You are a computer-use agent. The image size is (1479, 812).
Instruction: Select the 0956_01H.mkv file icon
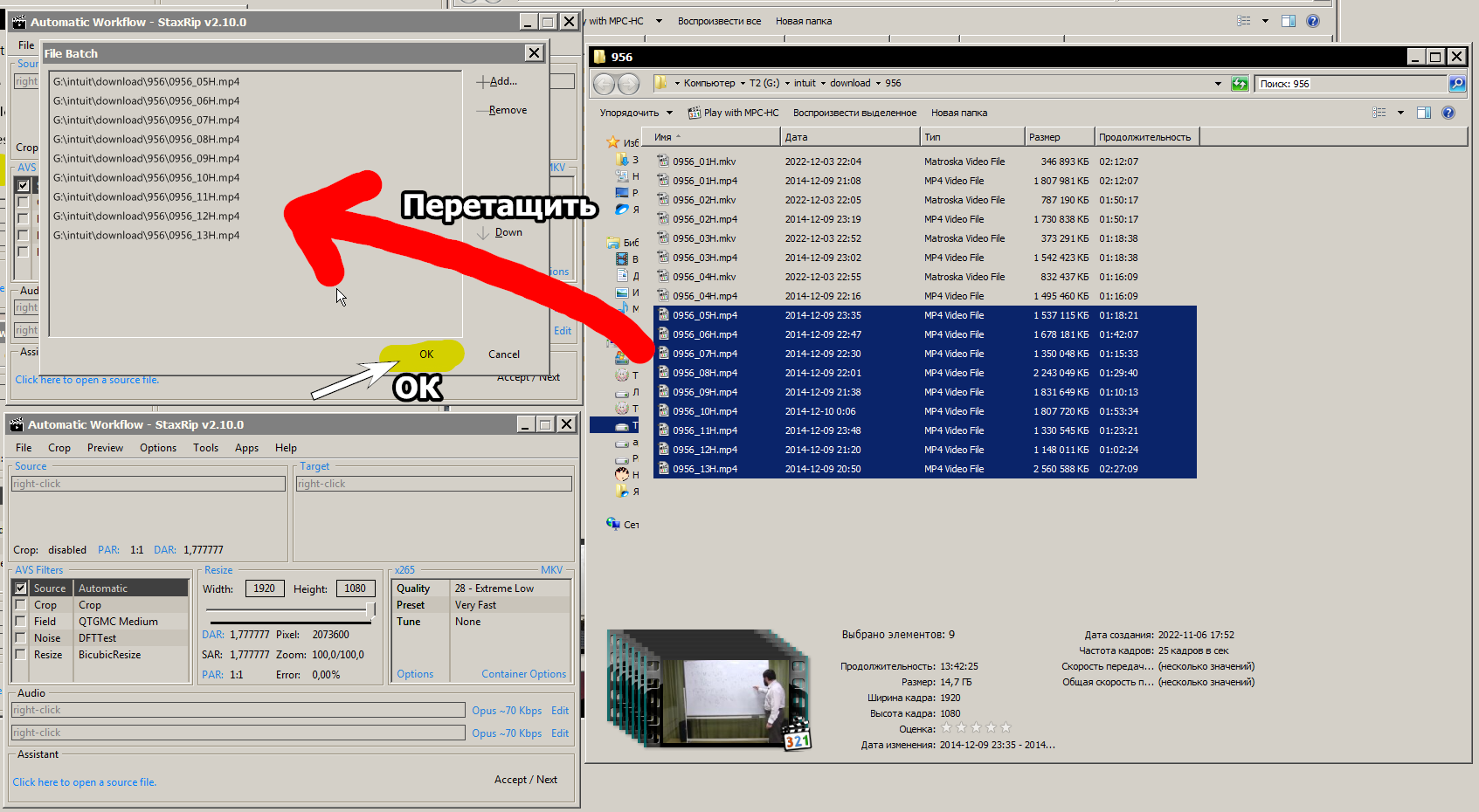coord(663,162)
